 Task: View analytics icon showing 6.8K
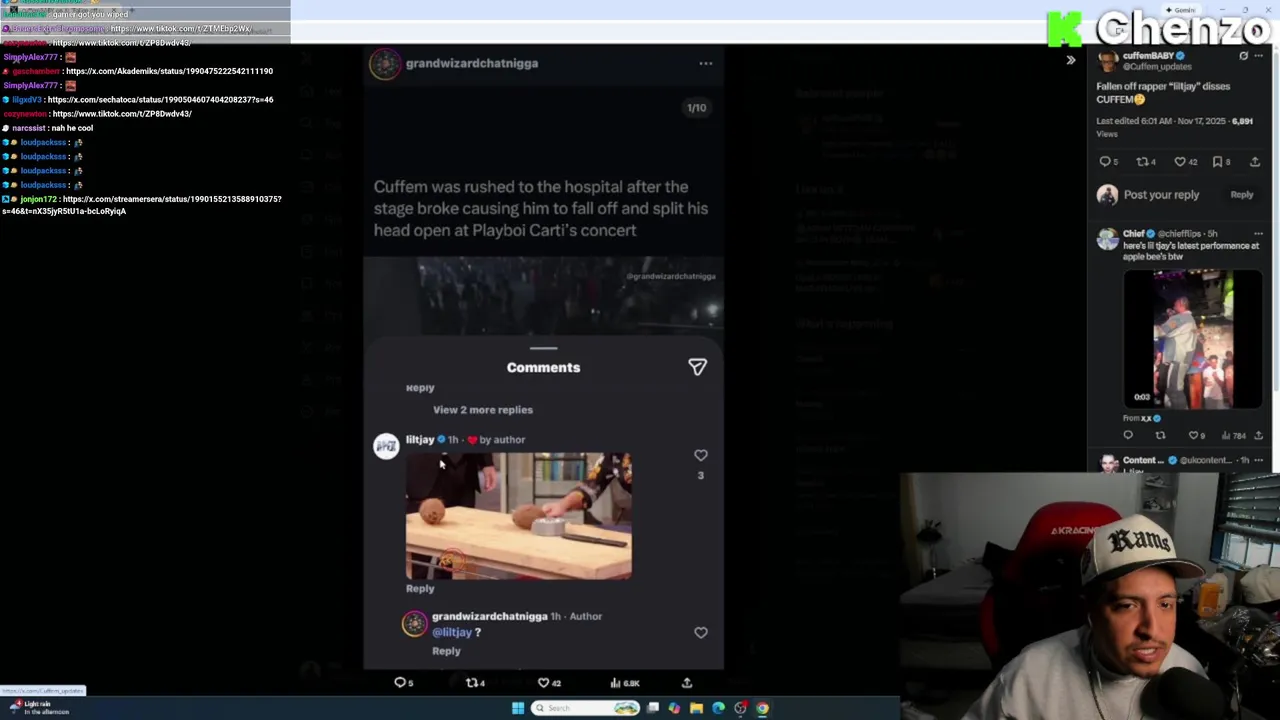624,683
